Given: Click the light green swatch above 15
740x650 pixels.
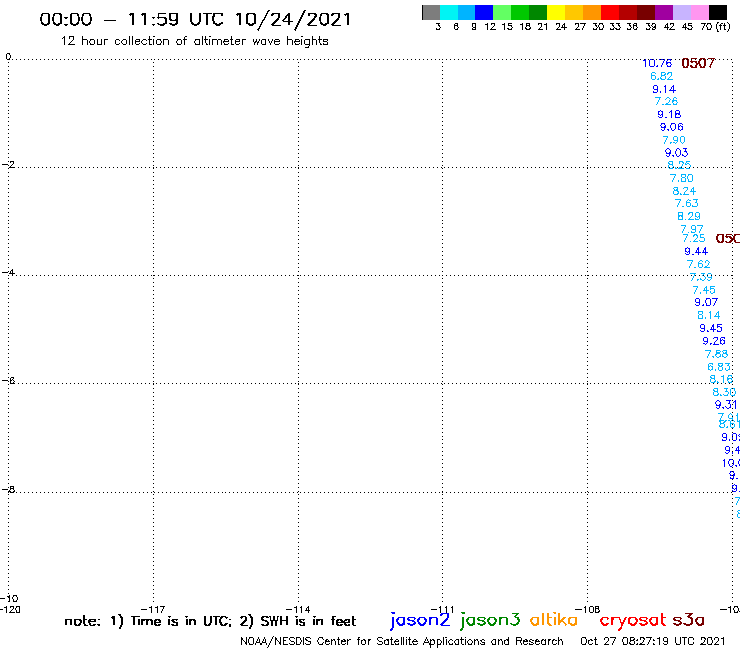Looking at the screenshot, I should pos(502,12).
